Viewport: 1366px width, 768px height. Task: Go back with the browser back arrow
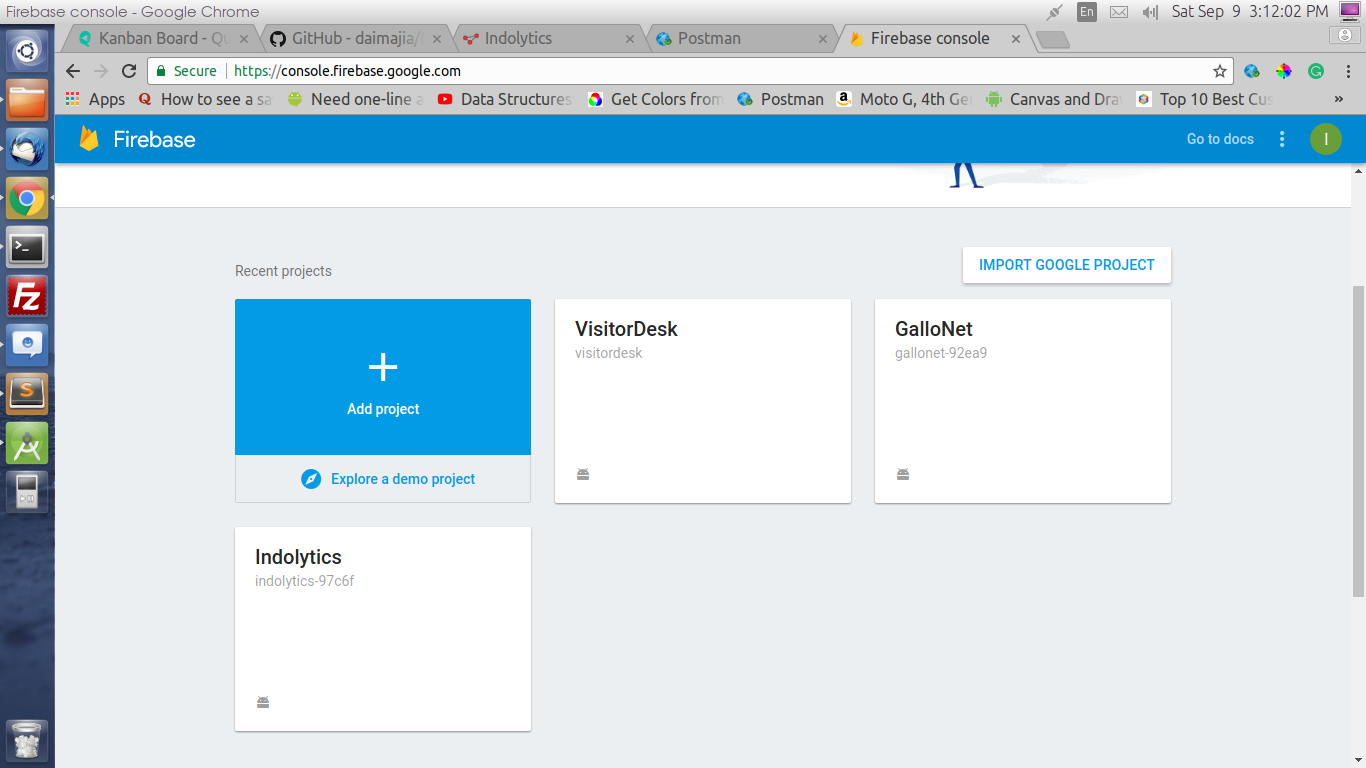click(72, 71)
